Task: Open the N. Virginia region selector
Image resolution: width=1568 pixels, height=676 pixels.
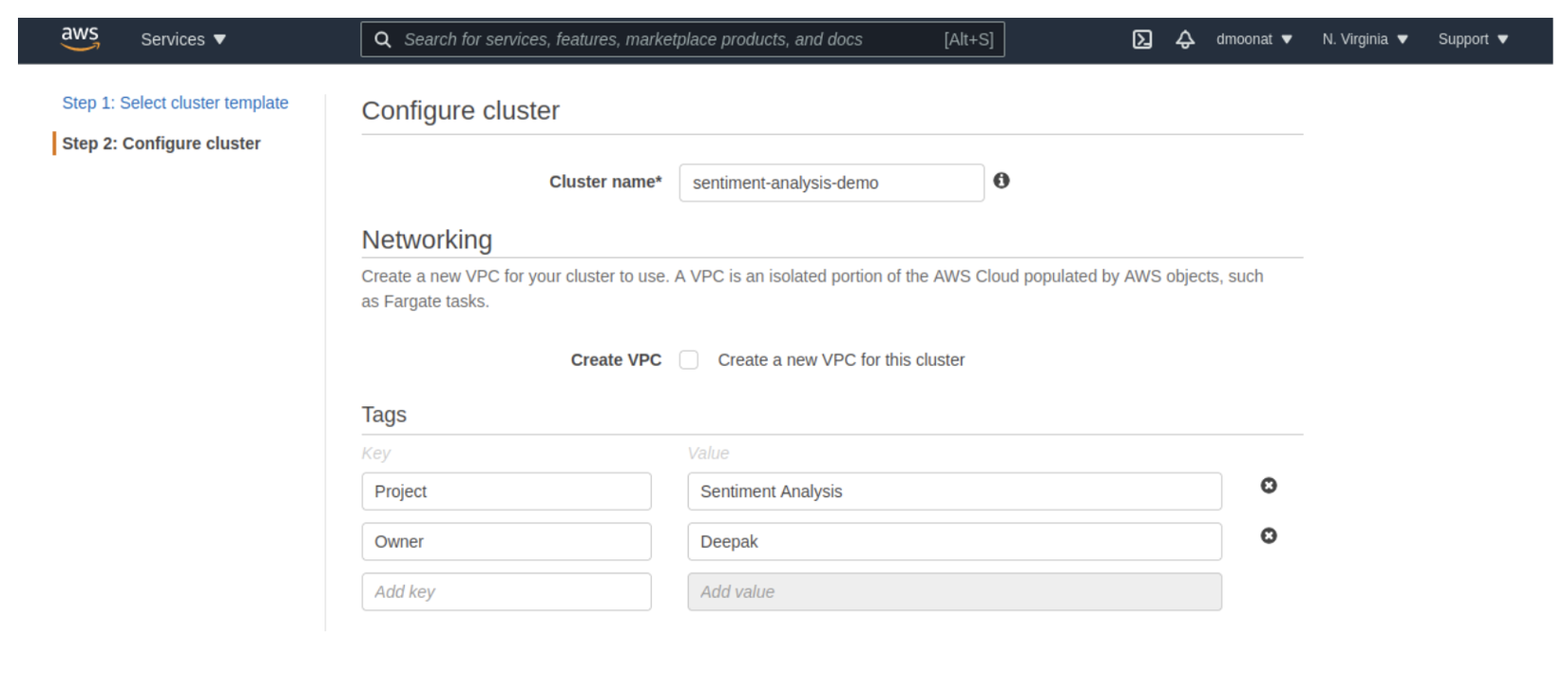Action: click(1365, 39)
